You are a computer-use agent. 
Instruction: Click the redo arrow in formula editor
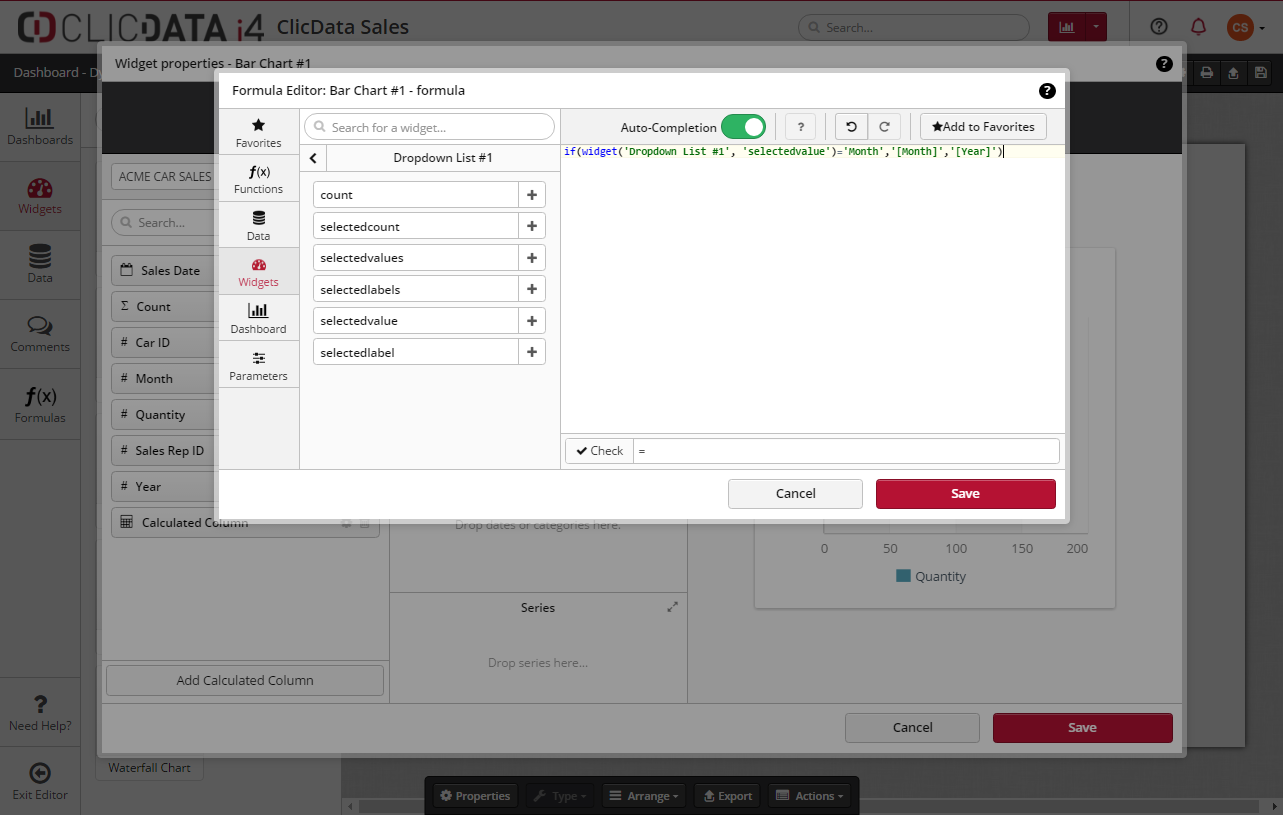884,127
